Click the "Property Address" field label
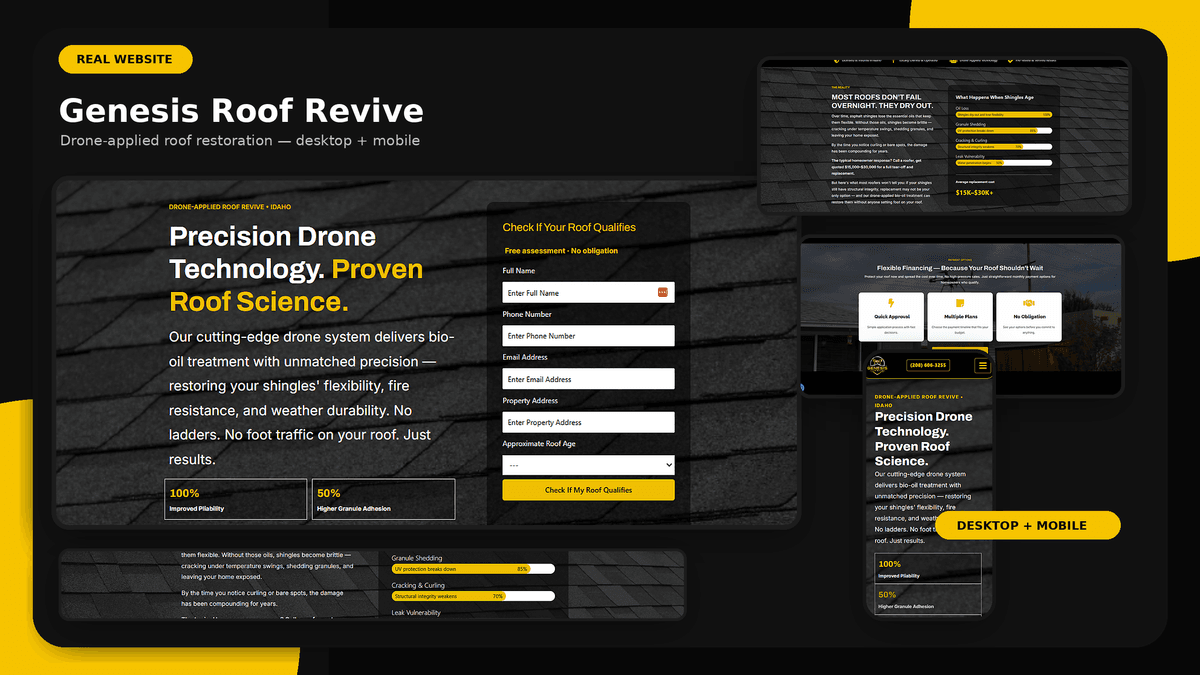This screenshot has width=1200, height=675. coord(530,400)
